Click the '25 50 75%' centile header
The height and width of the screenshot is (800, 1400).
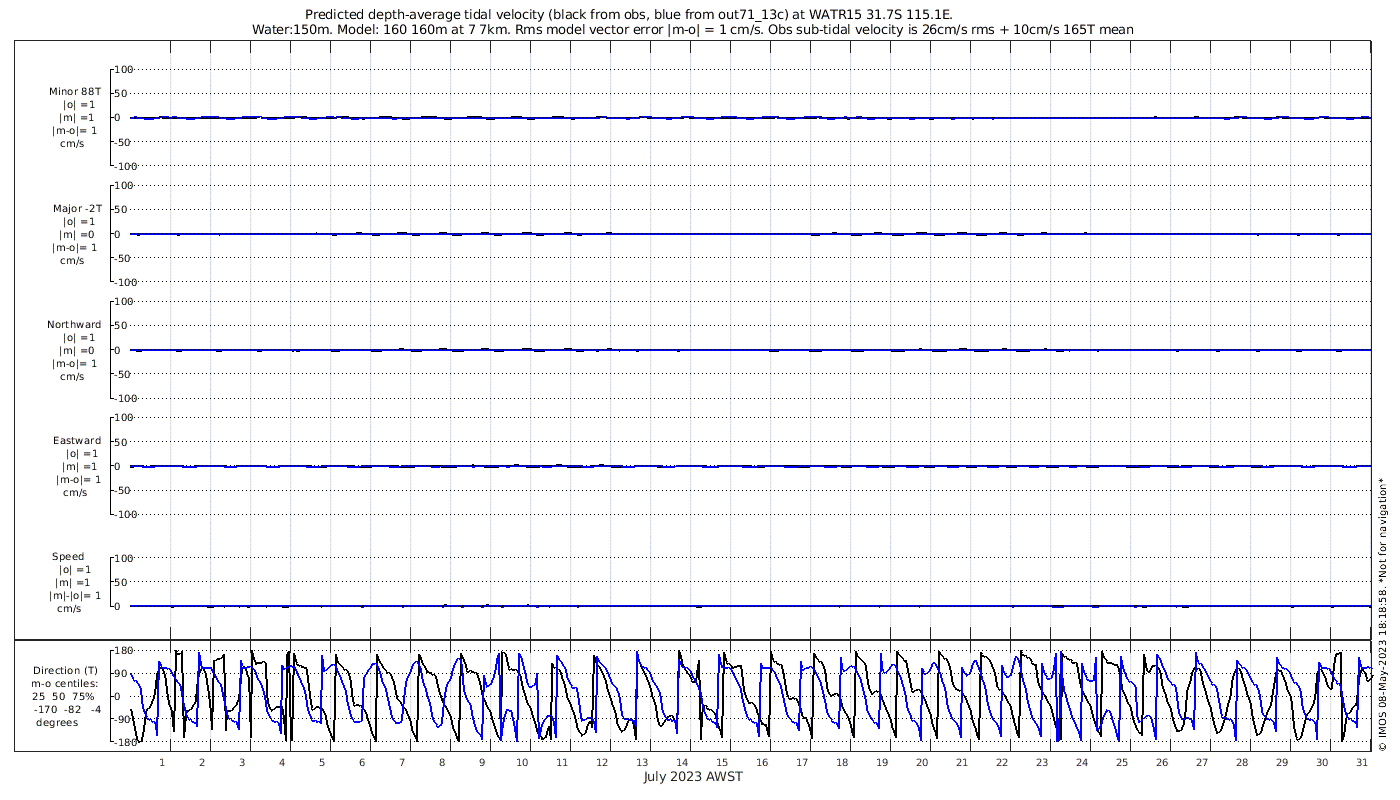(x=64, y=697)
